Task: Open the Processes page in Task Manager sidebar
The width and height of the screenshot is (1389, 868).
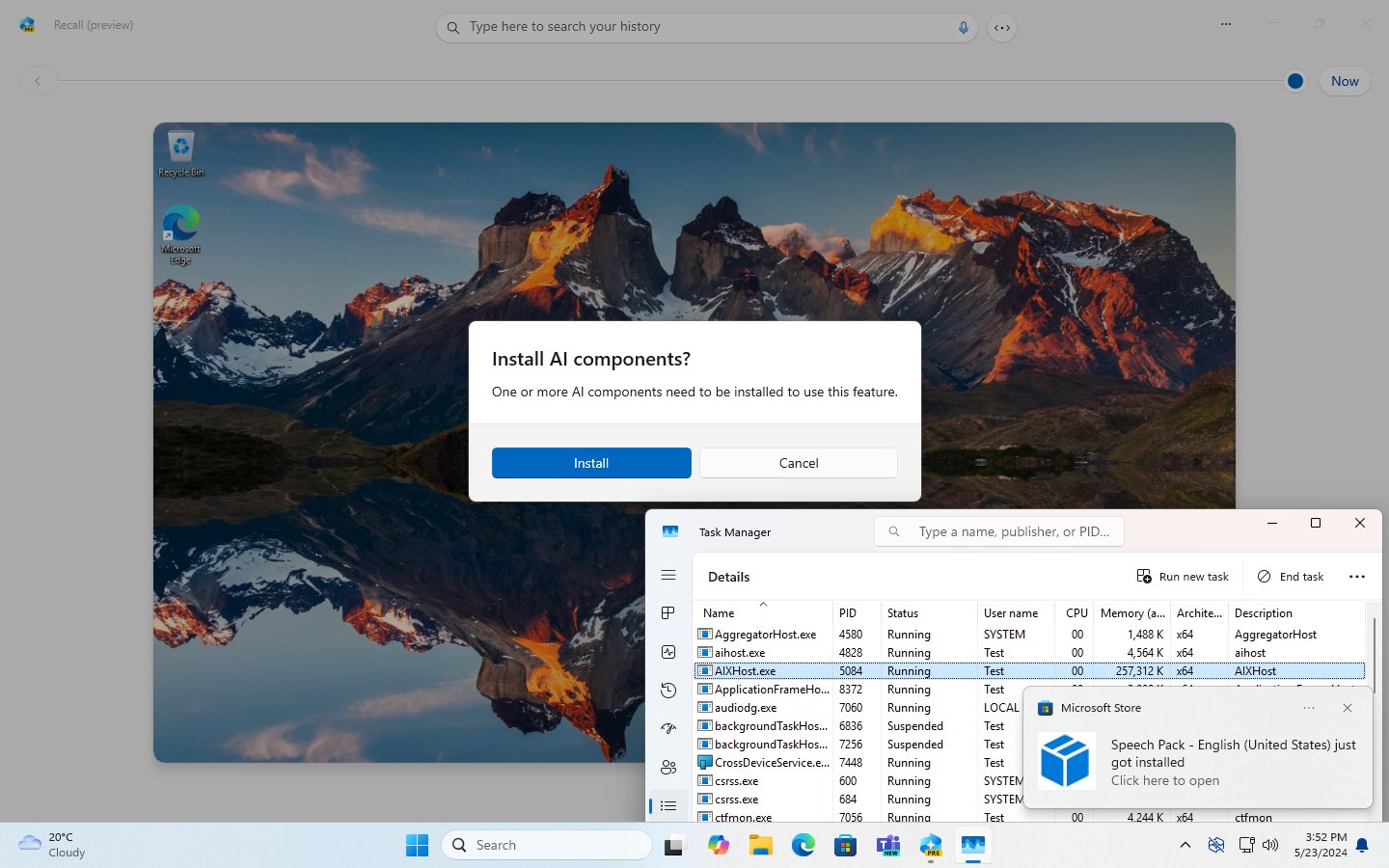Action: click(668, 613)
